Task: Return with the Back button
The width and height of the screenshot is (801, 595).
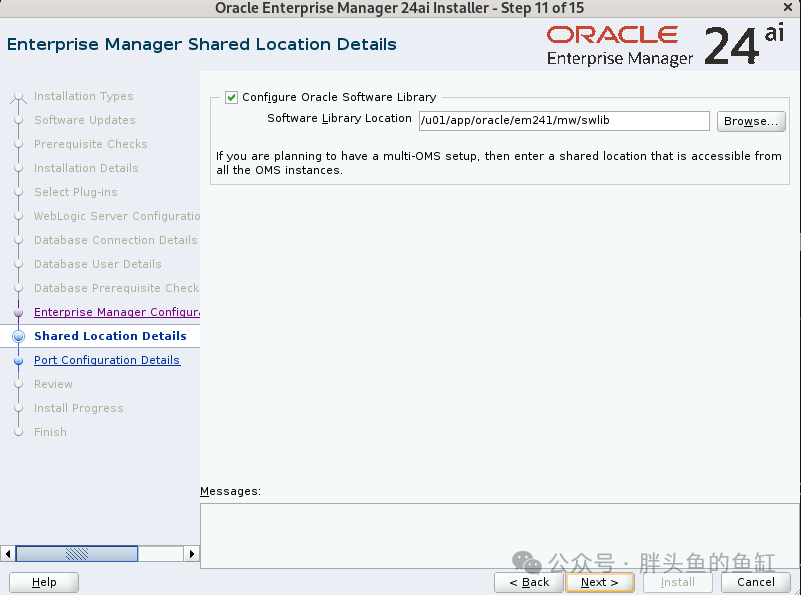Action: click(529, 582)
